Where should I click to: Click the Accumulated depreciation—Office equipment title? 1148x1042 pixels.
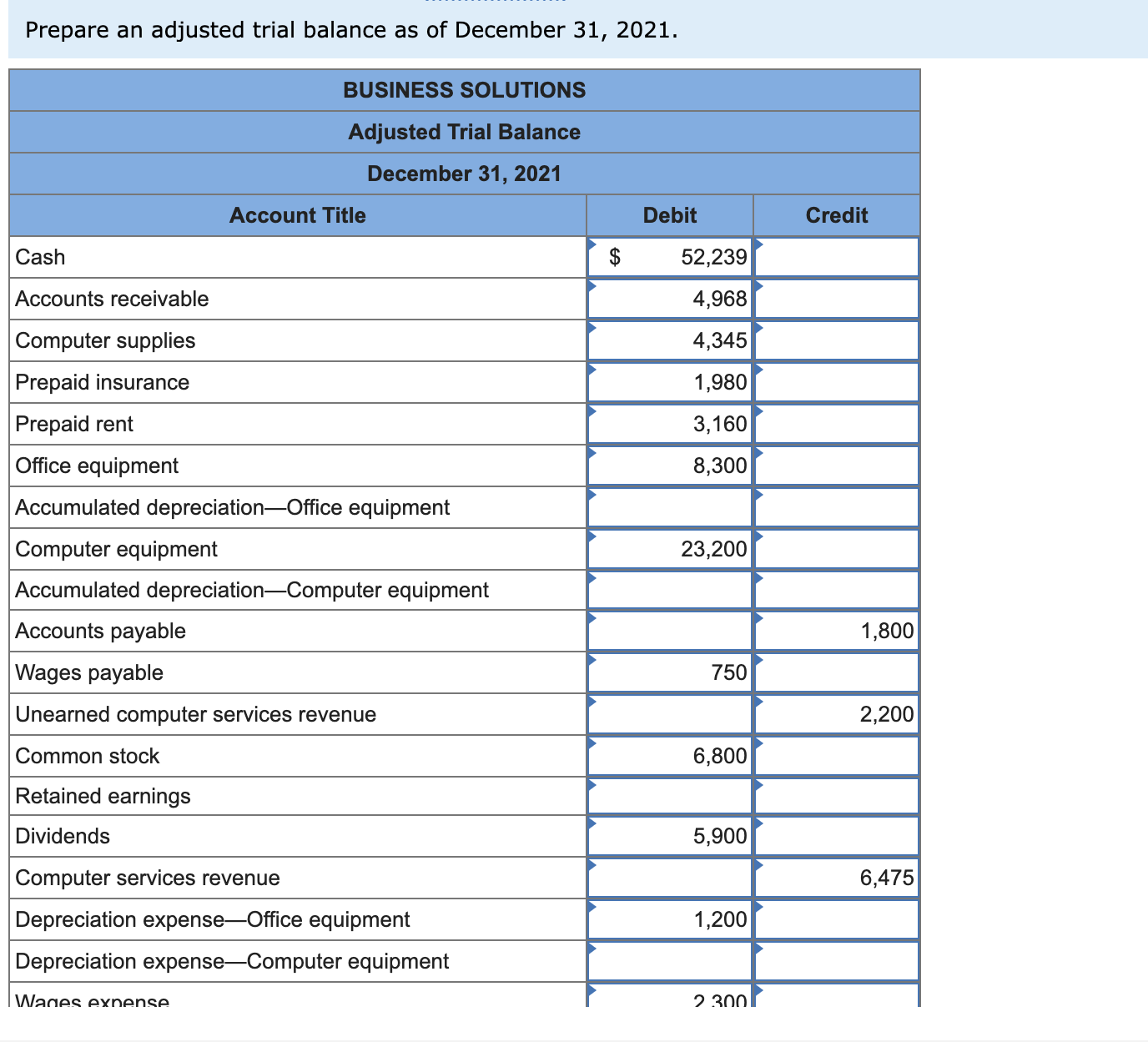(x=232, y=507)
